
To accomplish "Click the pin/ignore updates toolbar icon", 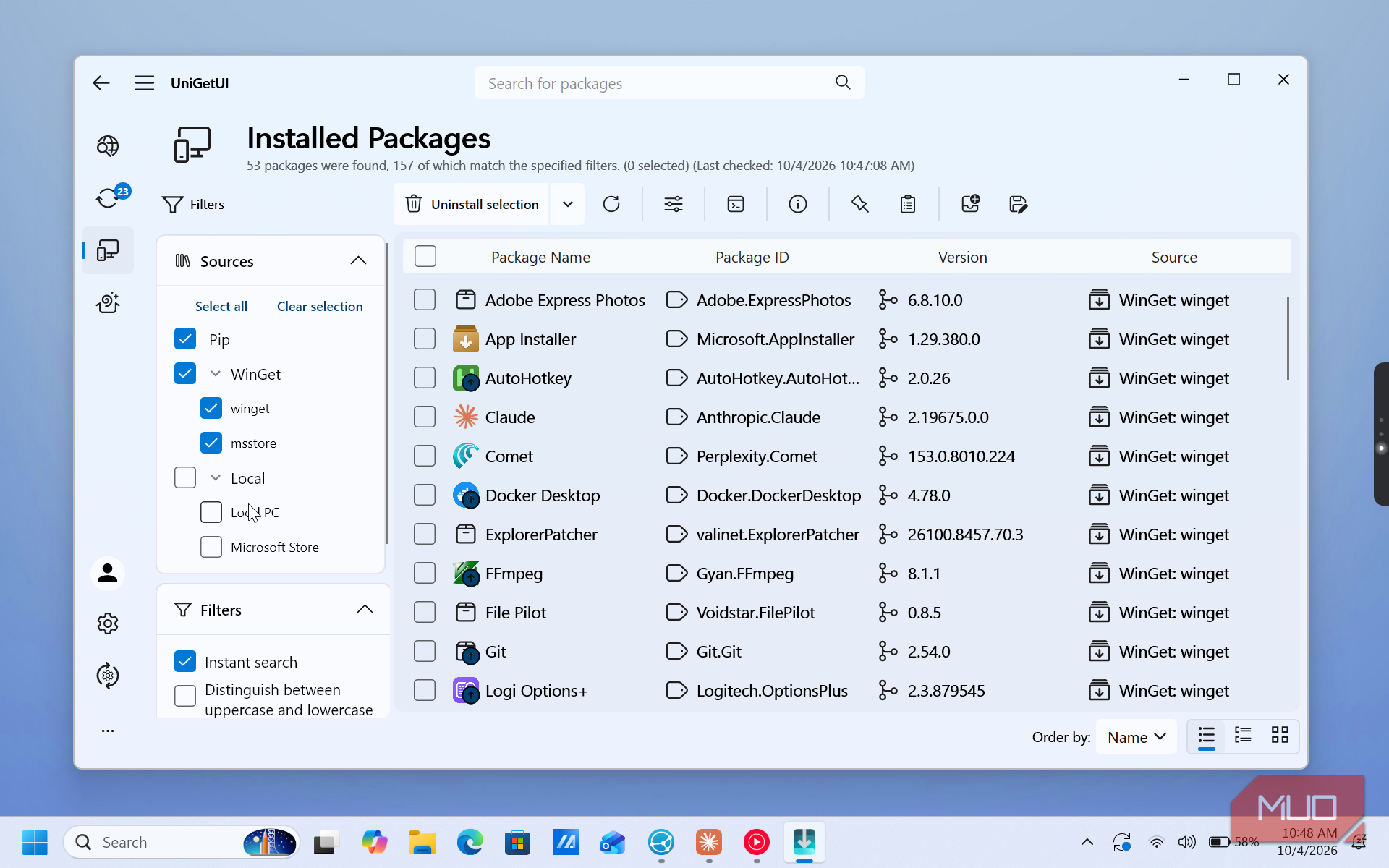I will (x=860, y=204).
